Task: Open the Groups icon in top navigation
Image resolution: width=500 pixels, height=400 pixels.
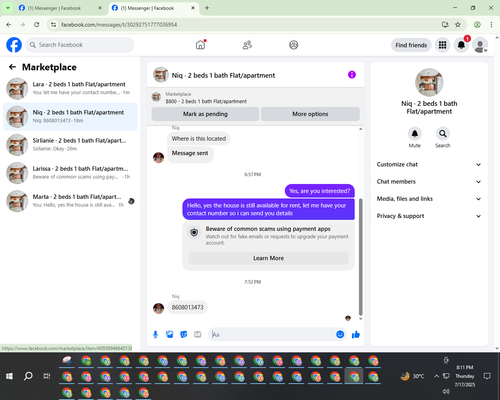Action: pos(293,45)
